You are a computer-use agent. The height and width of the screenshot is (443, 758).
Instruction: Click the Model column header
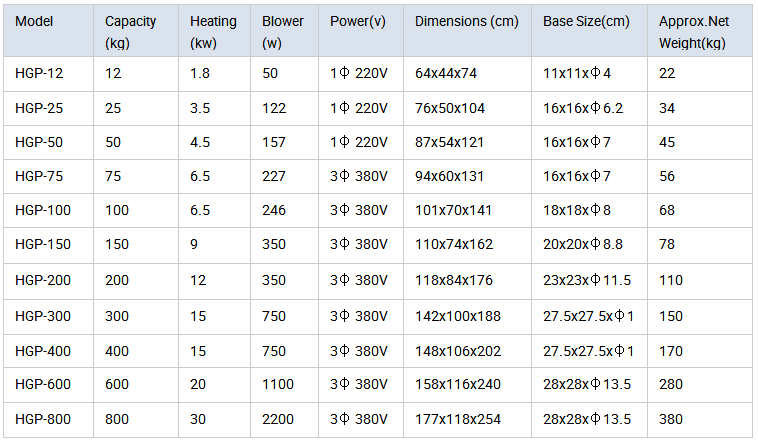coord(48,31)
